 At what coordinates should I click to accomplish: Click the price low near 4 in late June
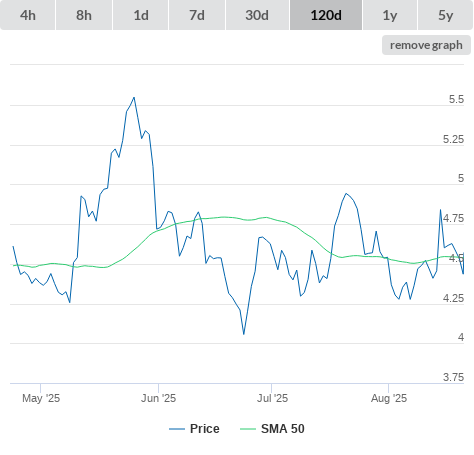244,334
